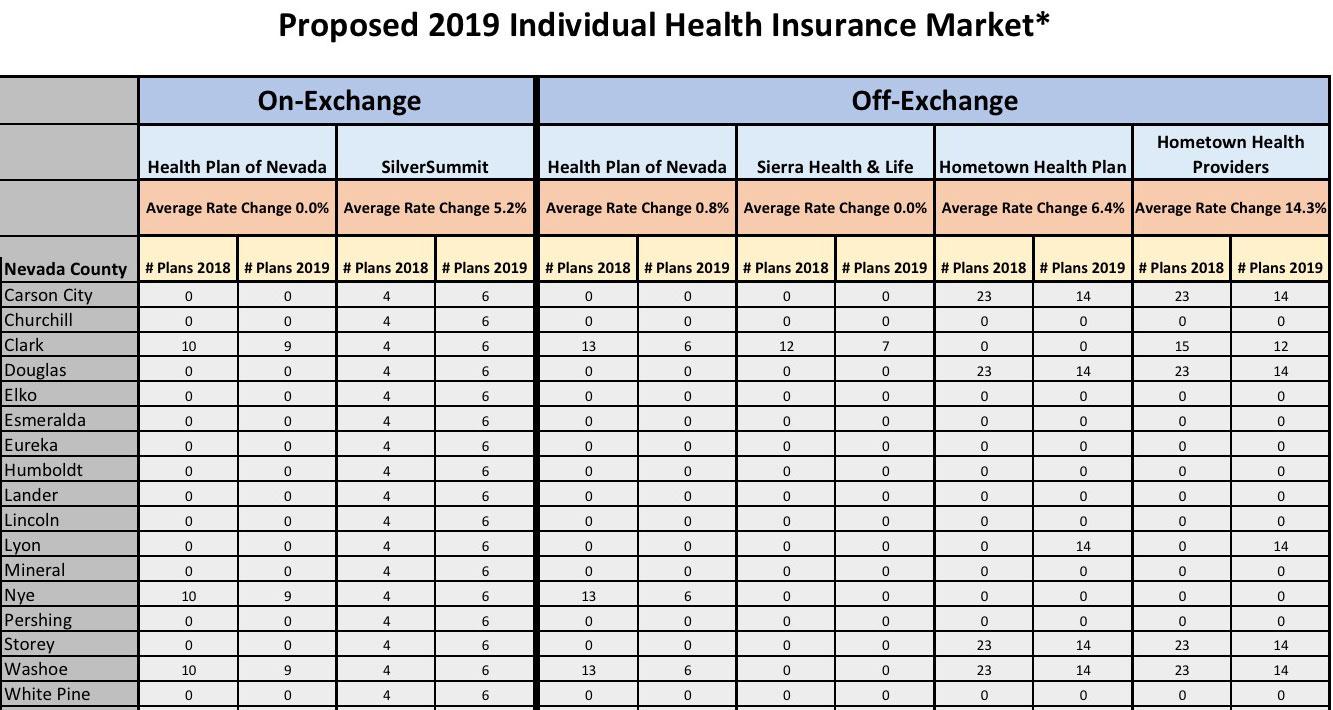Click the Sierra Health & Life header
Screen dimensions: 1333x710
pos(835,167)
